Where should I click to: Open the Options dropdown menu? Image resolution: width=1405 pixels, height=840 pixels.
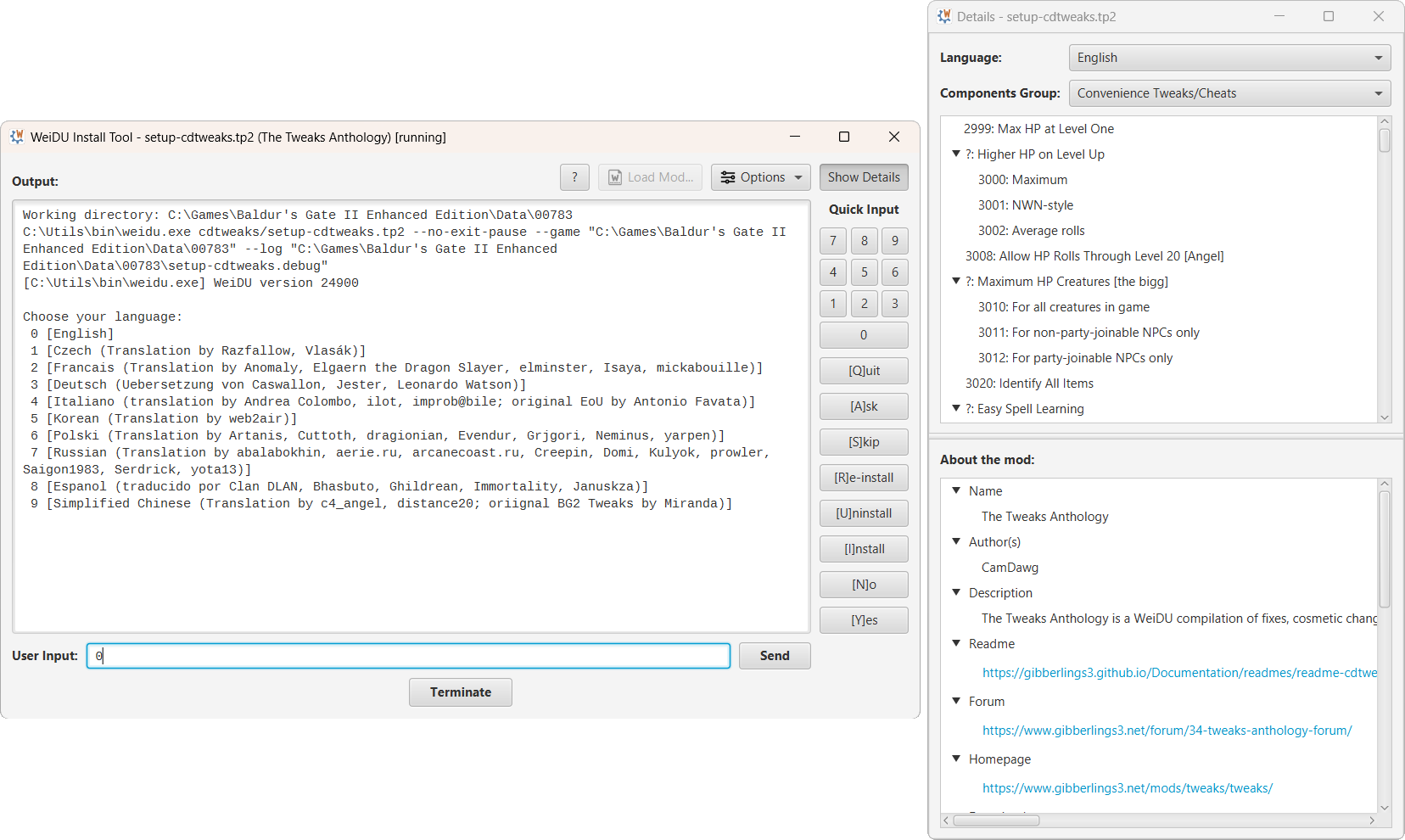pos(761,177)
